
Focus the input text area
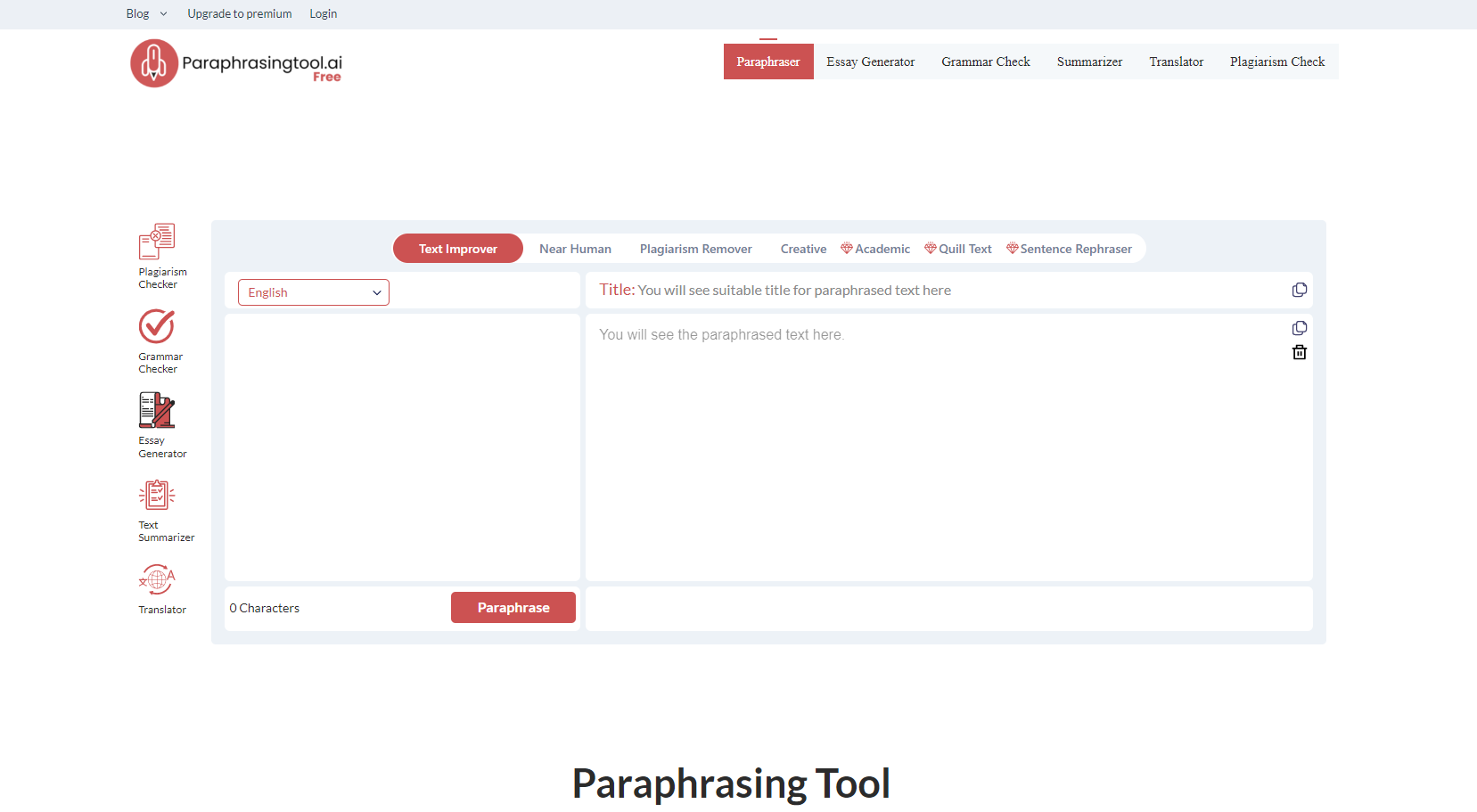click(x=402, y=447)
